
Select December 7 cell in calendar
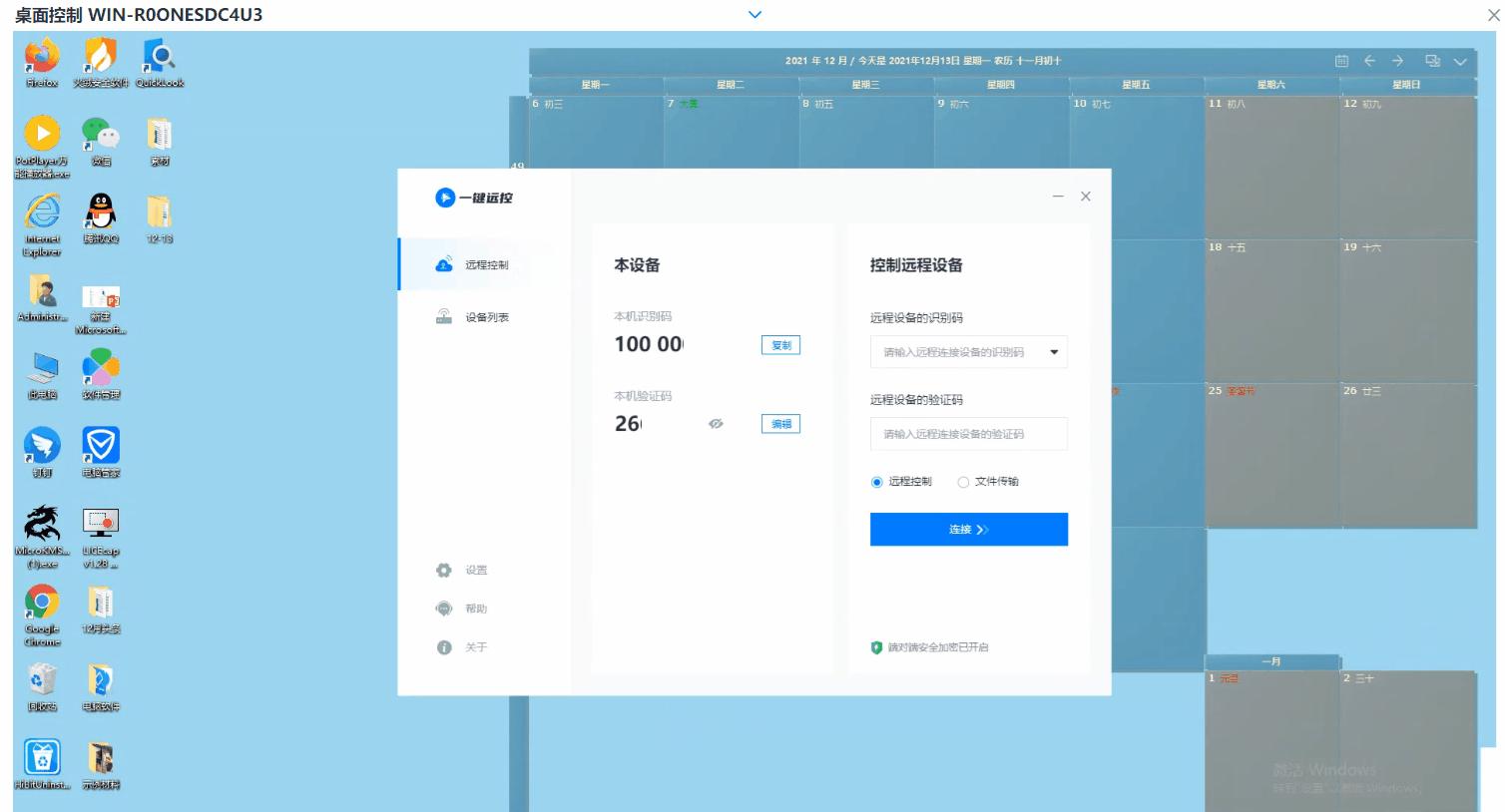pyautogui.click(x=731, y=132)
